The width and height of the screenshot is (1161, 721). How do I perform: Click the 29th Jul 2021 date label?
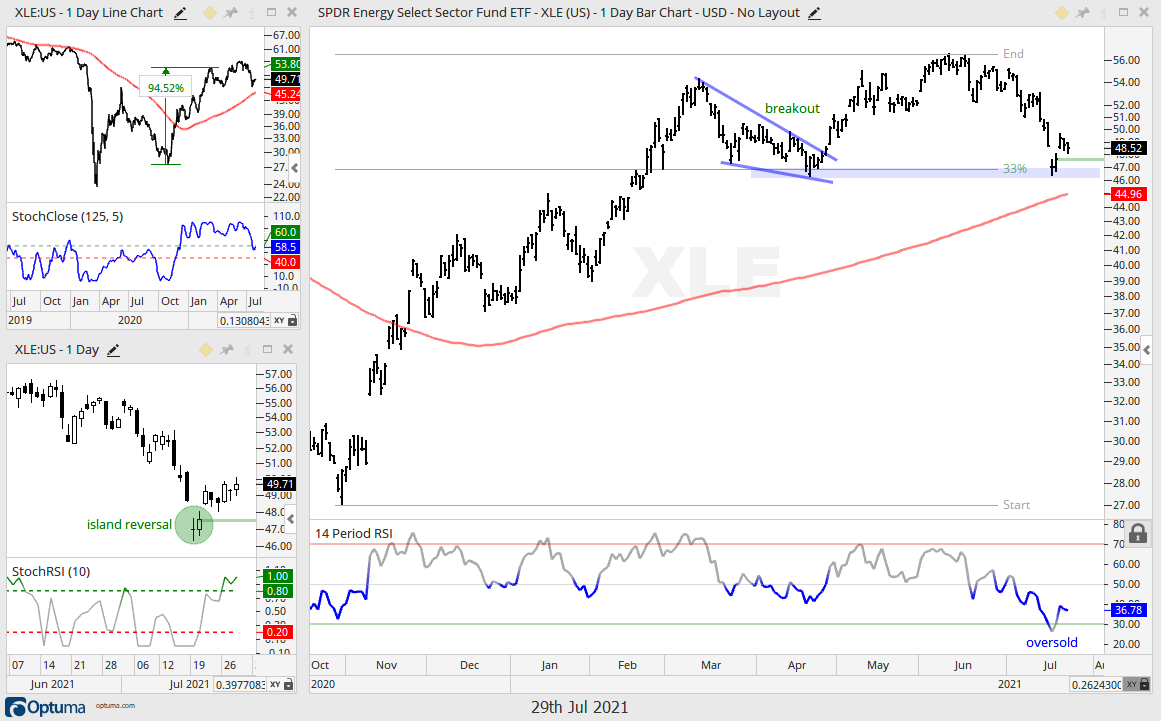click(579, 707)
